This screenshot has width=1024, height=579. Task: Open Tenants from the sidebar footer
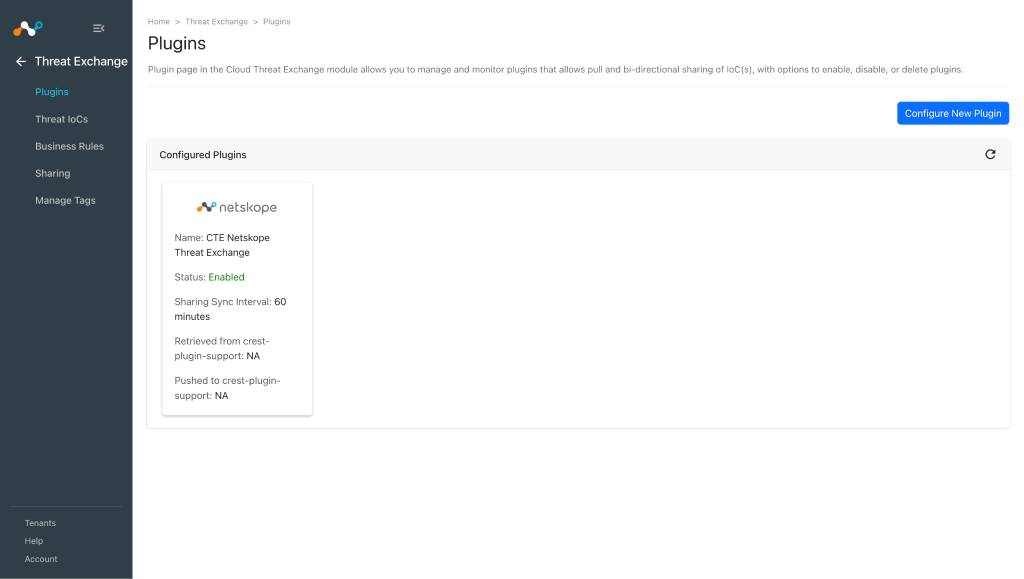tap(40, 523)
